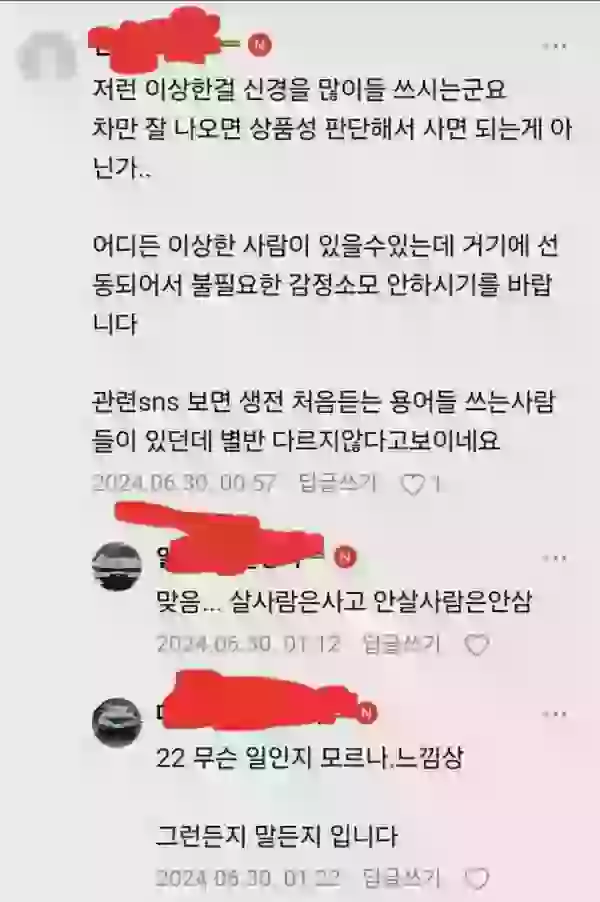The width and height of the screenshot is (600, 902).
Task: Open the avatar of the 22 무슨 일인지 reply author
Action: point(117,722)
